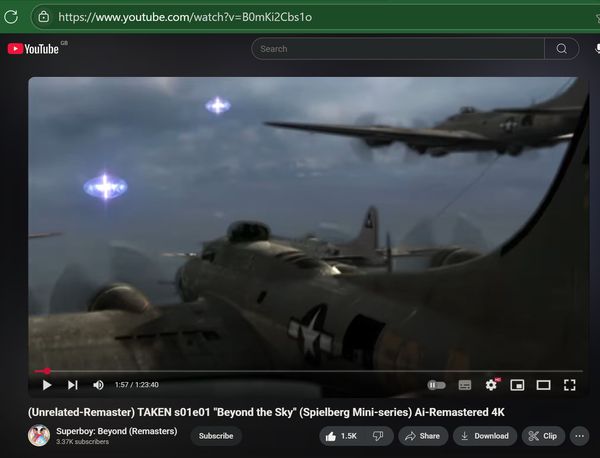600x458 pixels.
Task: Open the miniplayer
Action: click(x=517, y=385)
